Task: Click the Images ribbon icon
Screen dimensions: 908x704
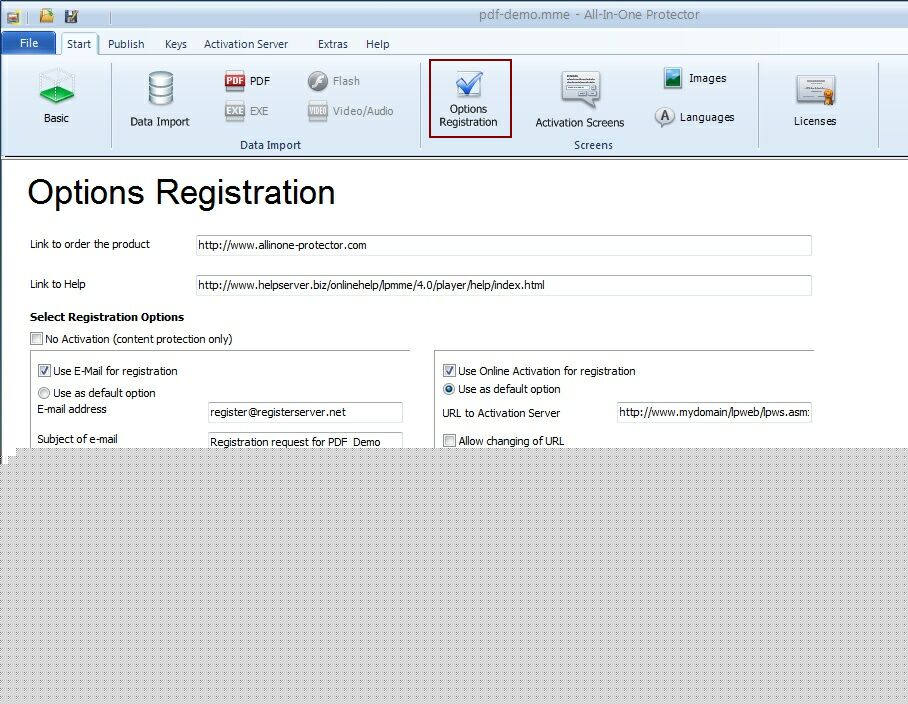Action: (673, 78)
